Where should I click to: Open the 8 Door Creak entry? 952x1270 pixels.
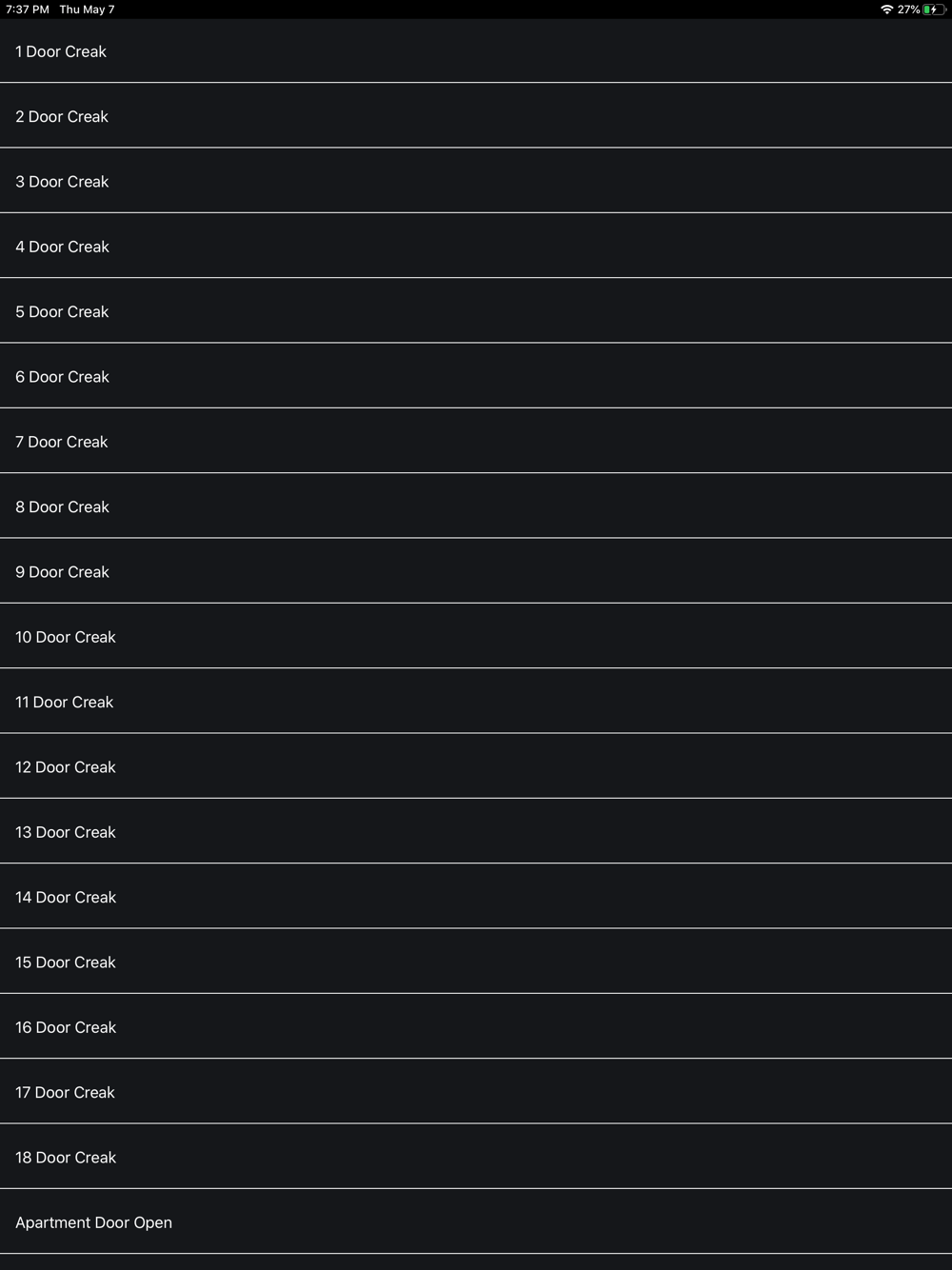tap(62, 506)
